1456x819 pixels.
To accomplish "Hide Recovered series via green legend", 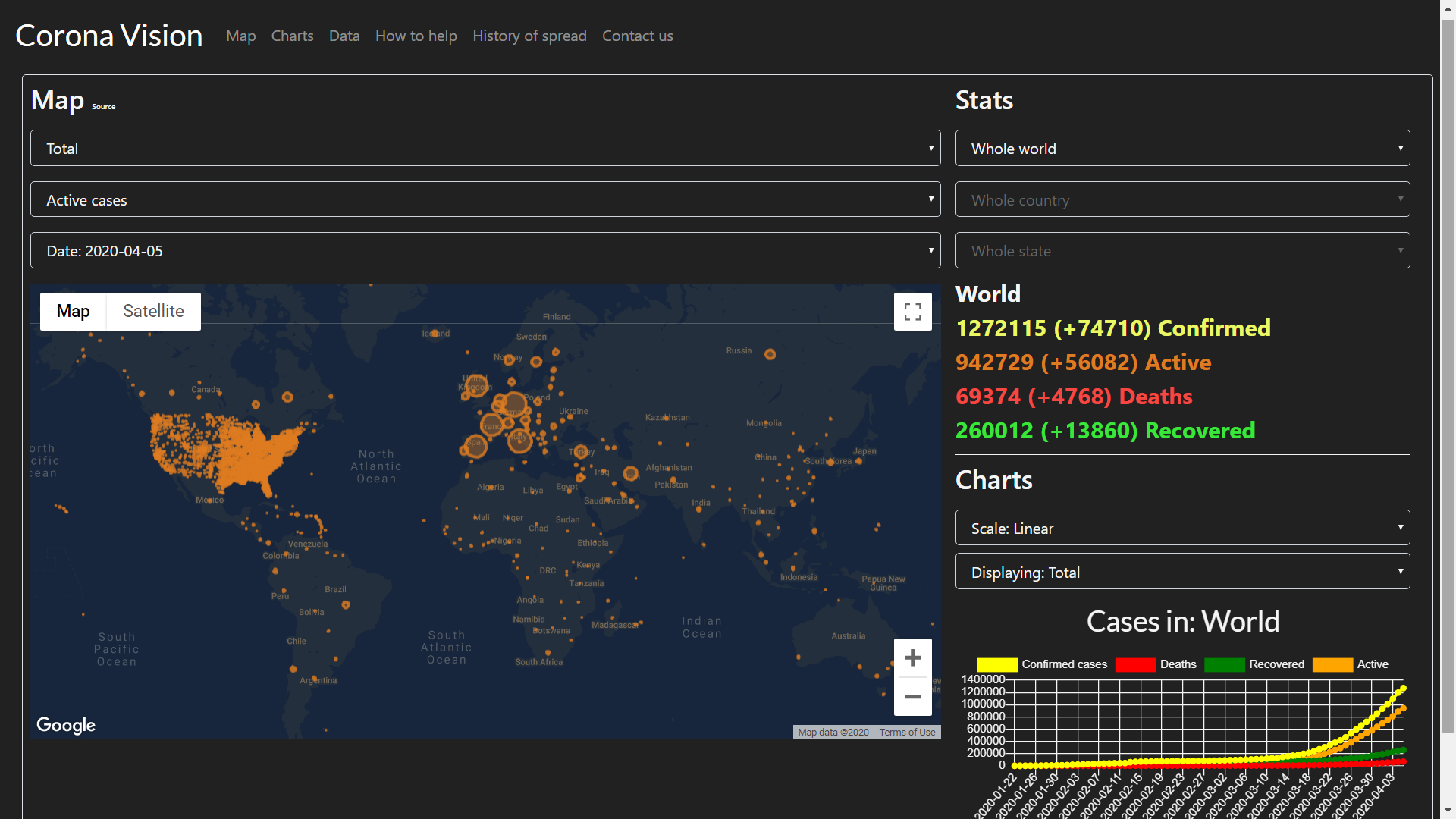I will (x=1224, y=664).
